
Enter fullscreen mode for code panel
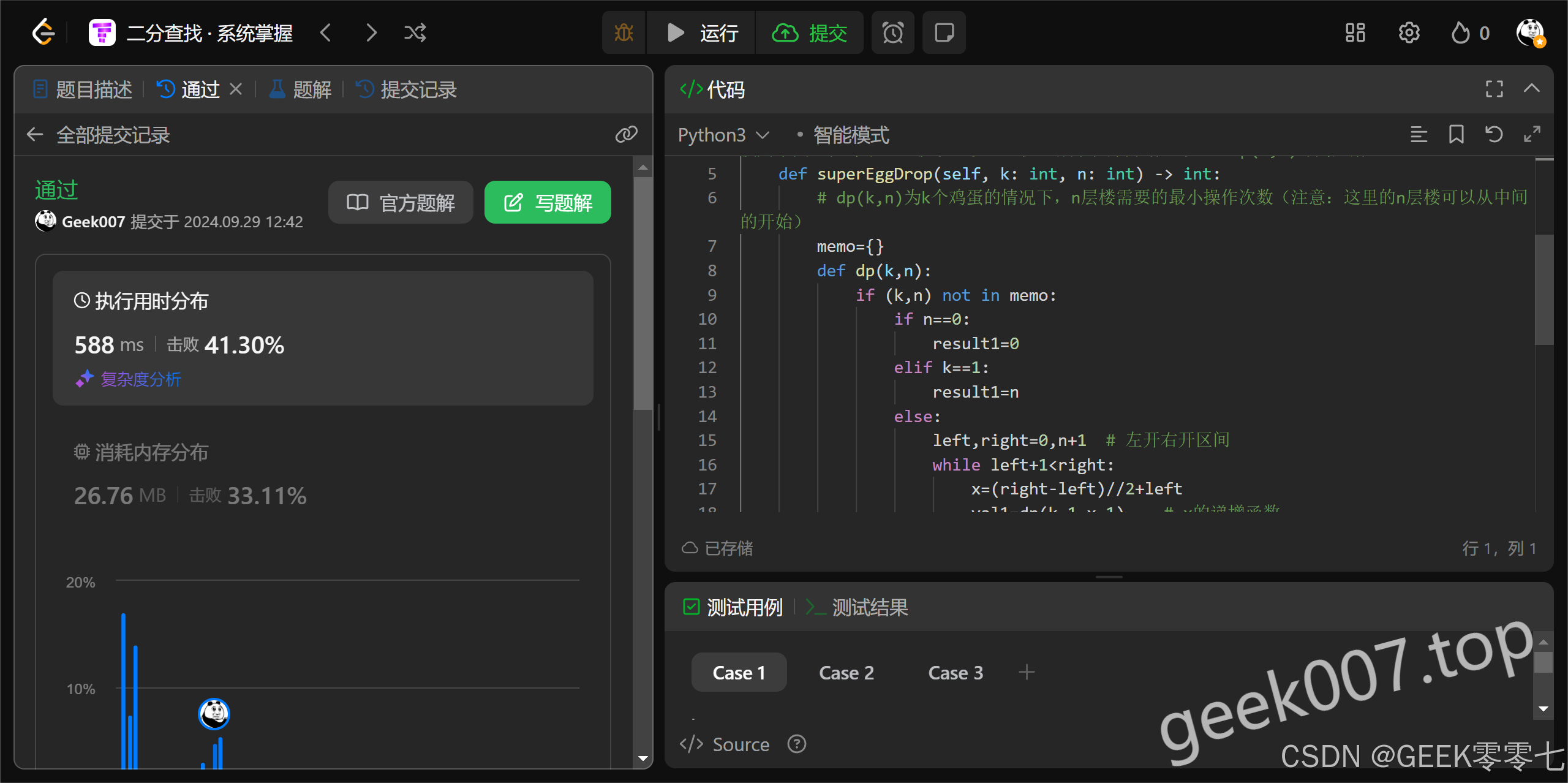click(x=1494, y=89)
